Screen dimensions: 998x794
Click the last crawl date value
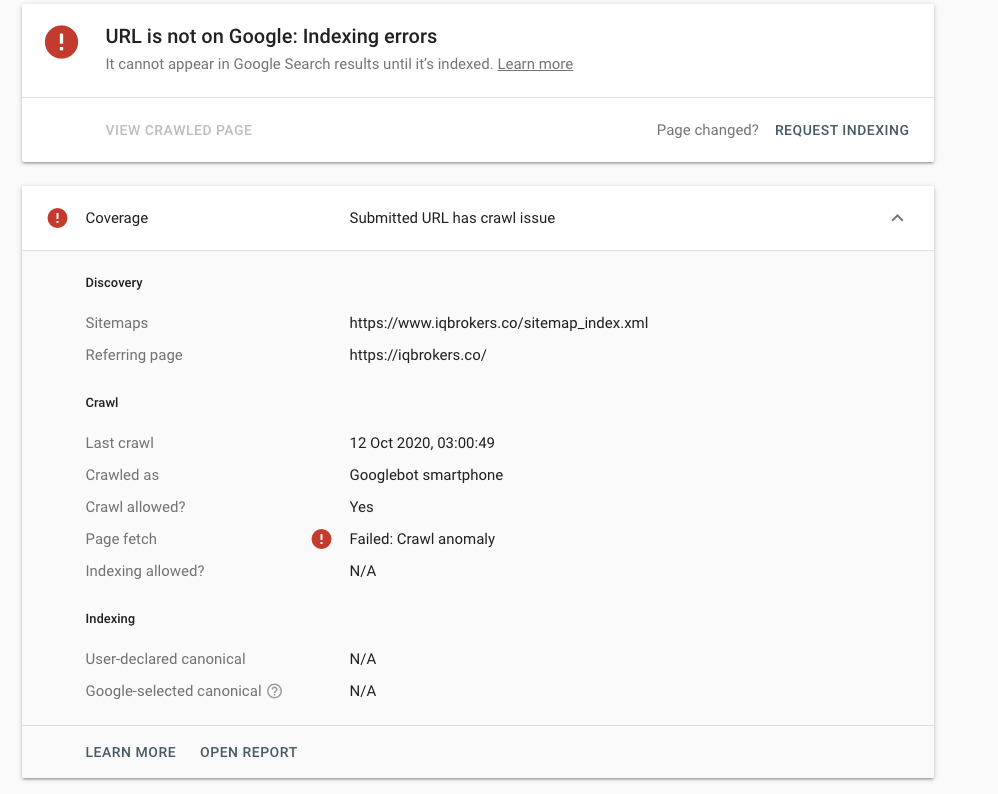point(422,443)
